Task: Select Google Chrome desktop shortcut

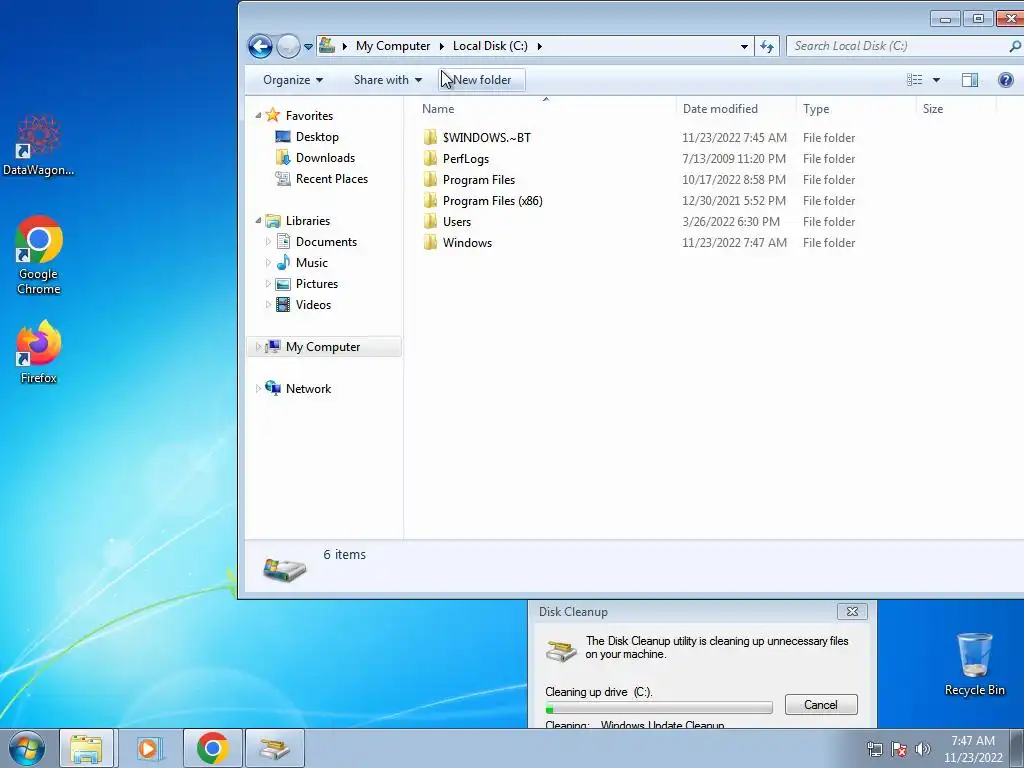Action: tap(39, 255)
